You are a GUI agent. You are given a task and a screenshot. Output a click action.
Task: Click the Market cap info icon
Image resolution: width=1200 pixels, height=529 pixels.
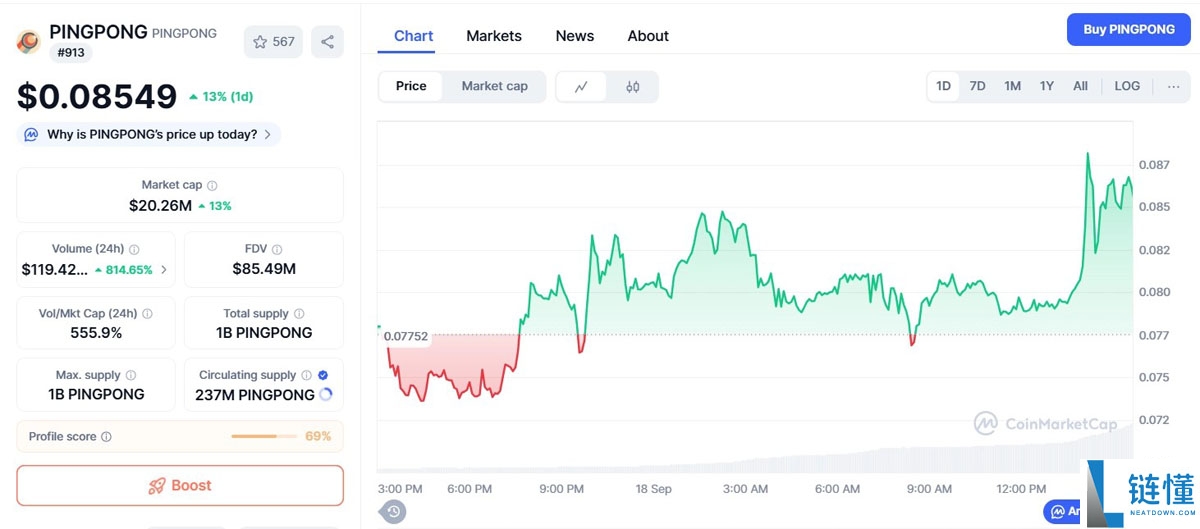click(212, 185)
